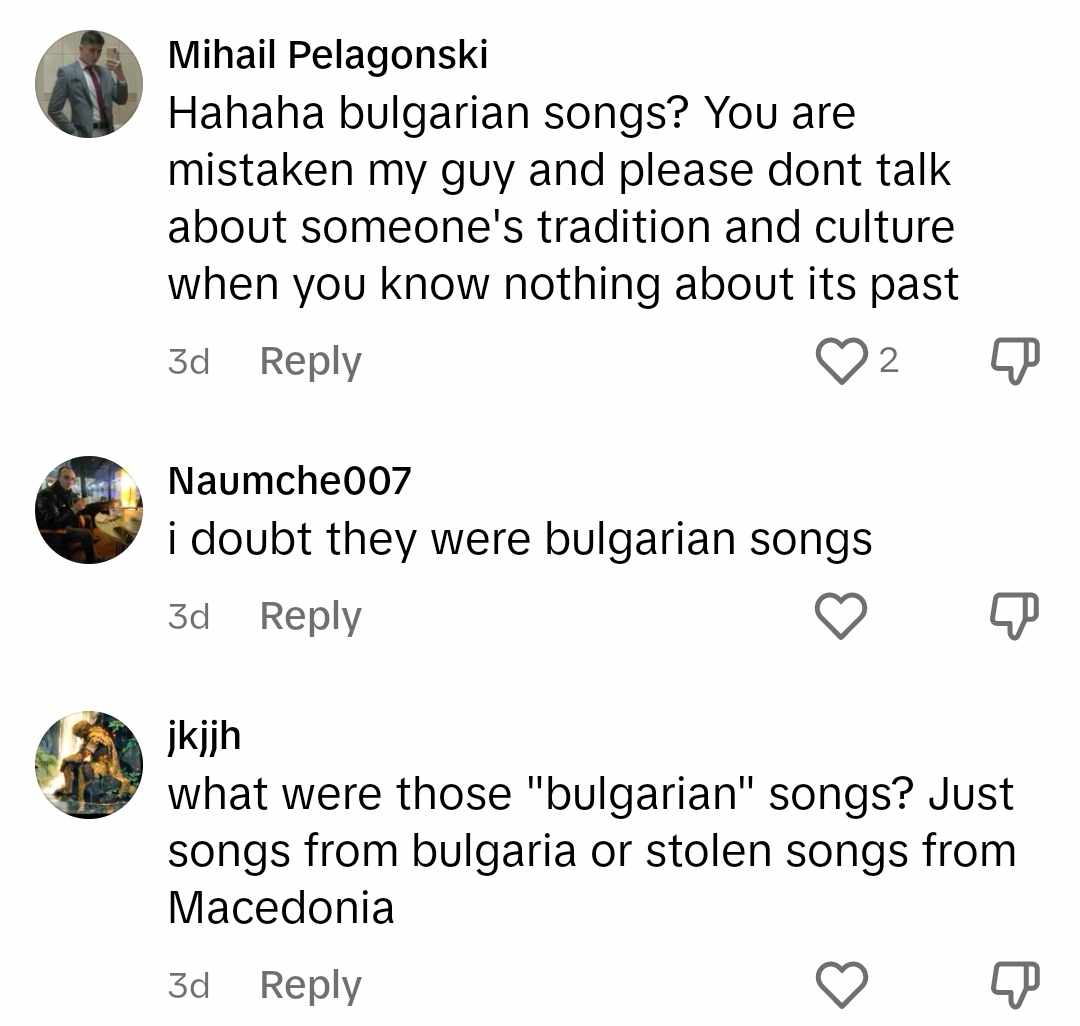
Task: Tap the username jkjjh
Action: pyautogui.click(x=204, y=738)
